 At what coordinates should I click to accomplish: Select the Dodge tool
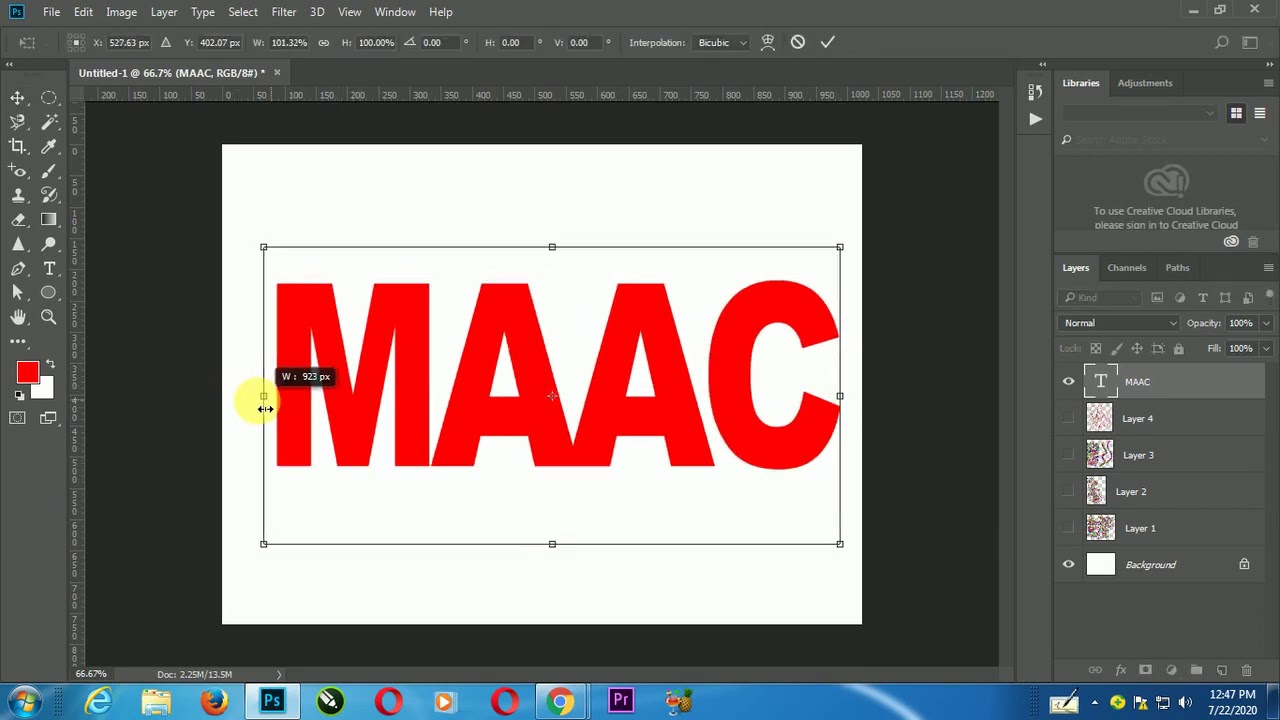coord(48,244)
